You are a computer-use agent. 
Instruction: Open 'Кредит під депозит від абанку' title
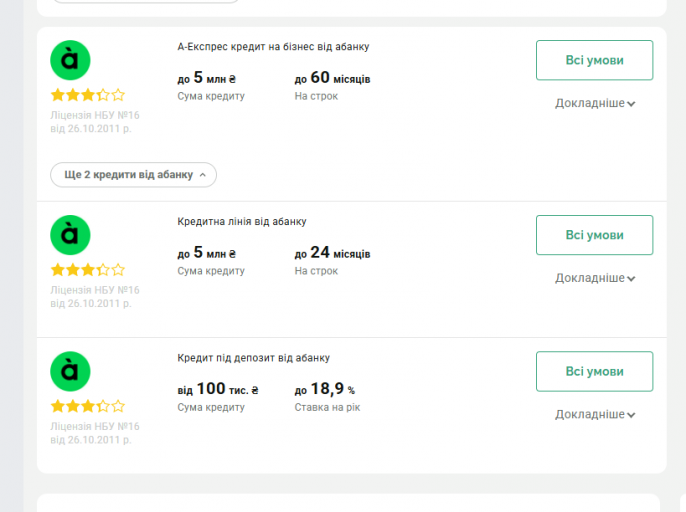253,357
